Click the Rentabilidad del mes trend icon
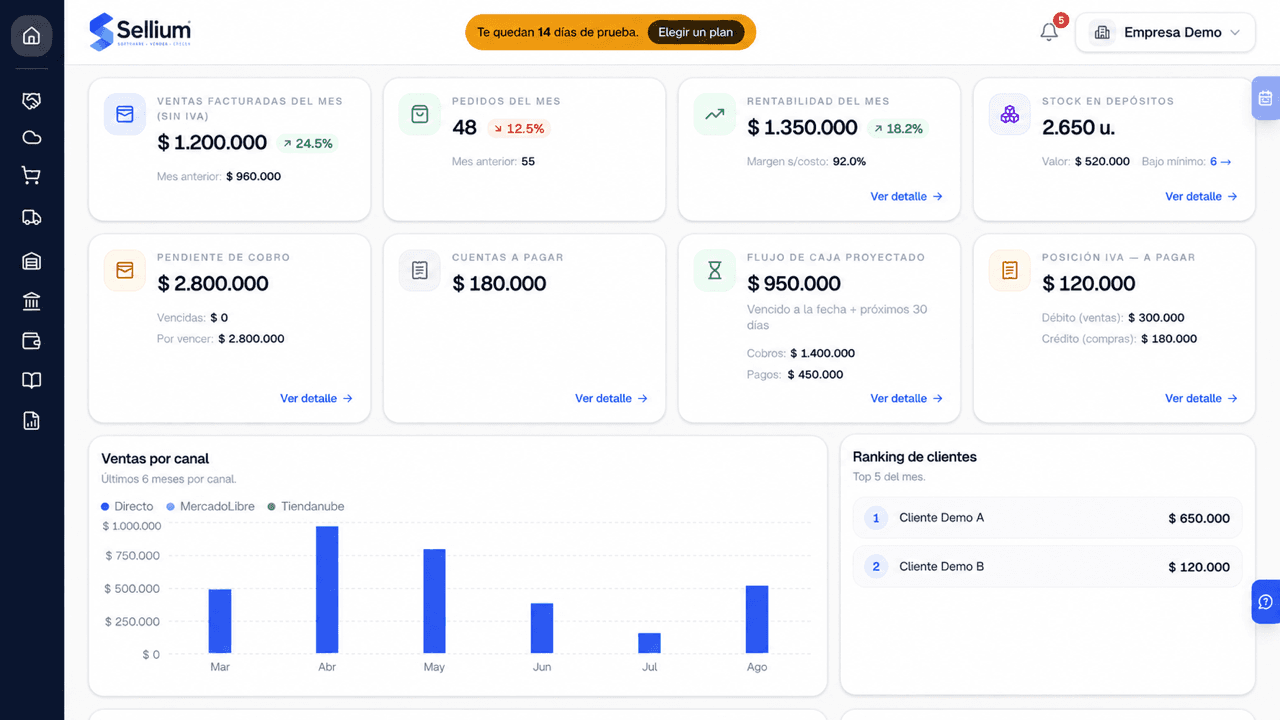1280x720 pixels. tap(715, 114)
